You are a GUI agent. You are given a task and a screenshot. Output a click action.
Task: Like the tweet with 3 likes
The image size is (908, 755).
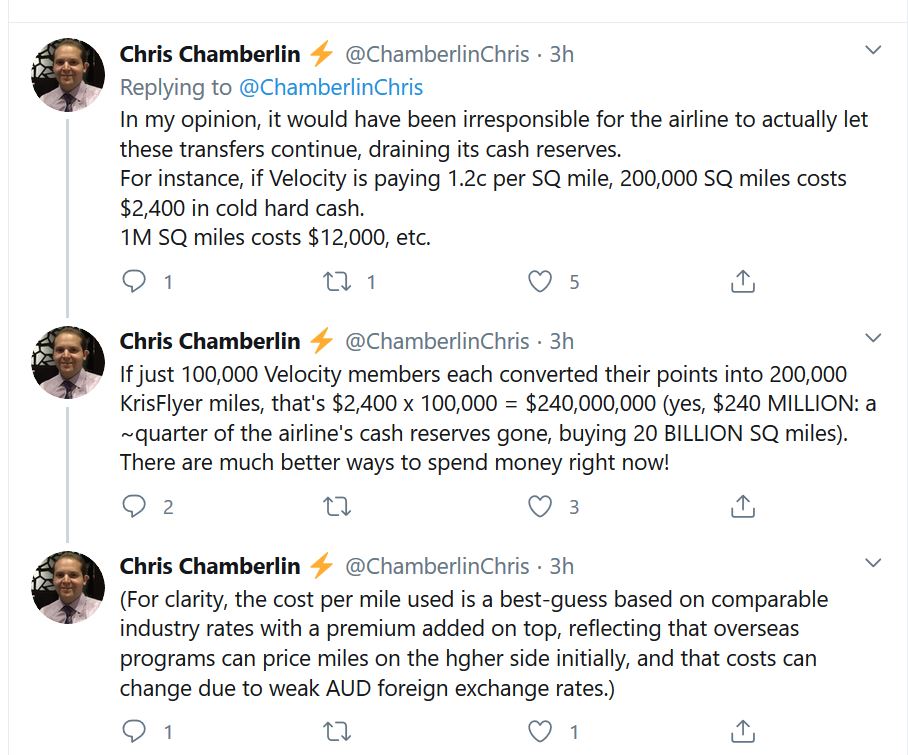pos(540,507)
